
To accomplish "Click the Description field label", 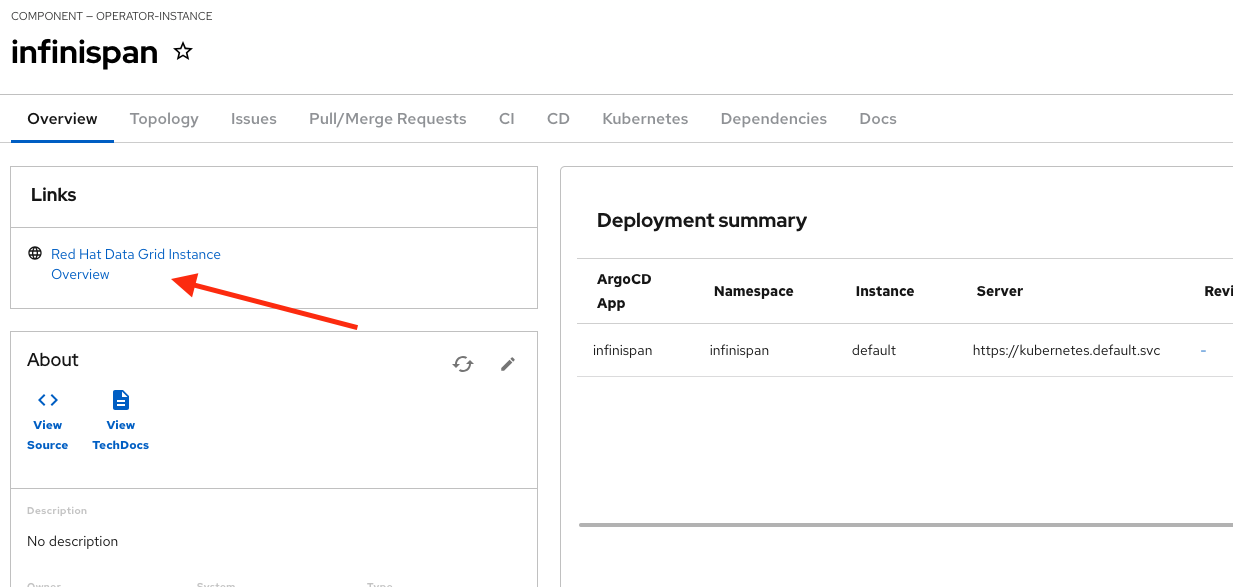I will (x=57, y=511).
